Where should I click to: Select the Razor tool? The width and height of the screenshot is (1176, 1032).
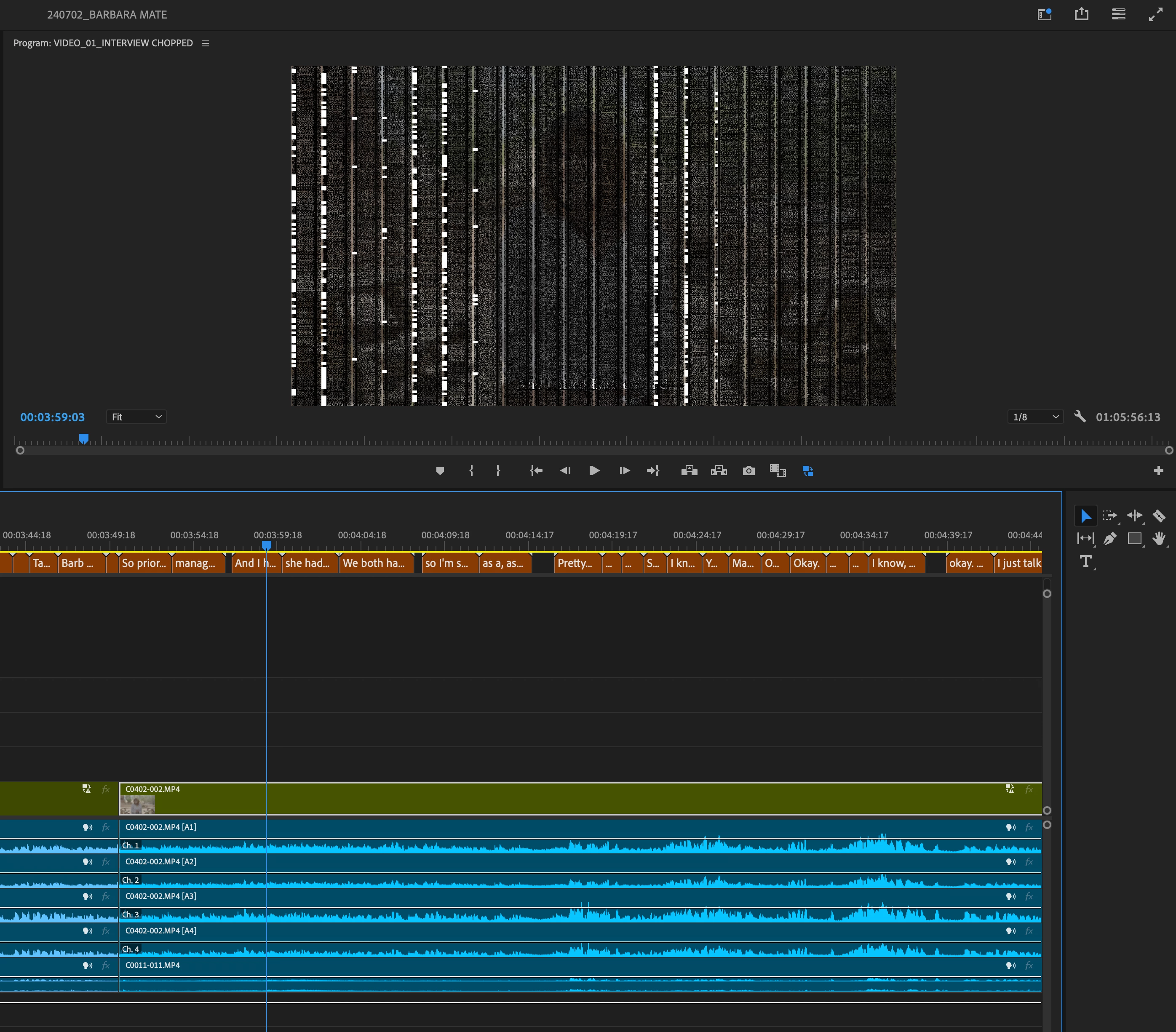tap(1159, 516)
